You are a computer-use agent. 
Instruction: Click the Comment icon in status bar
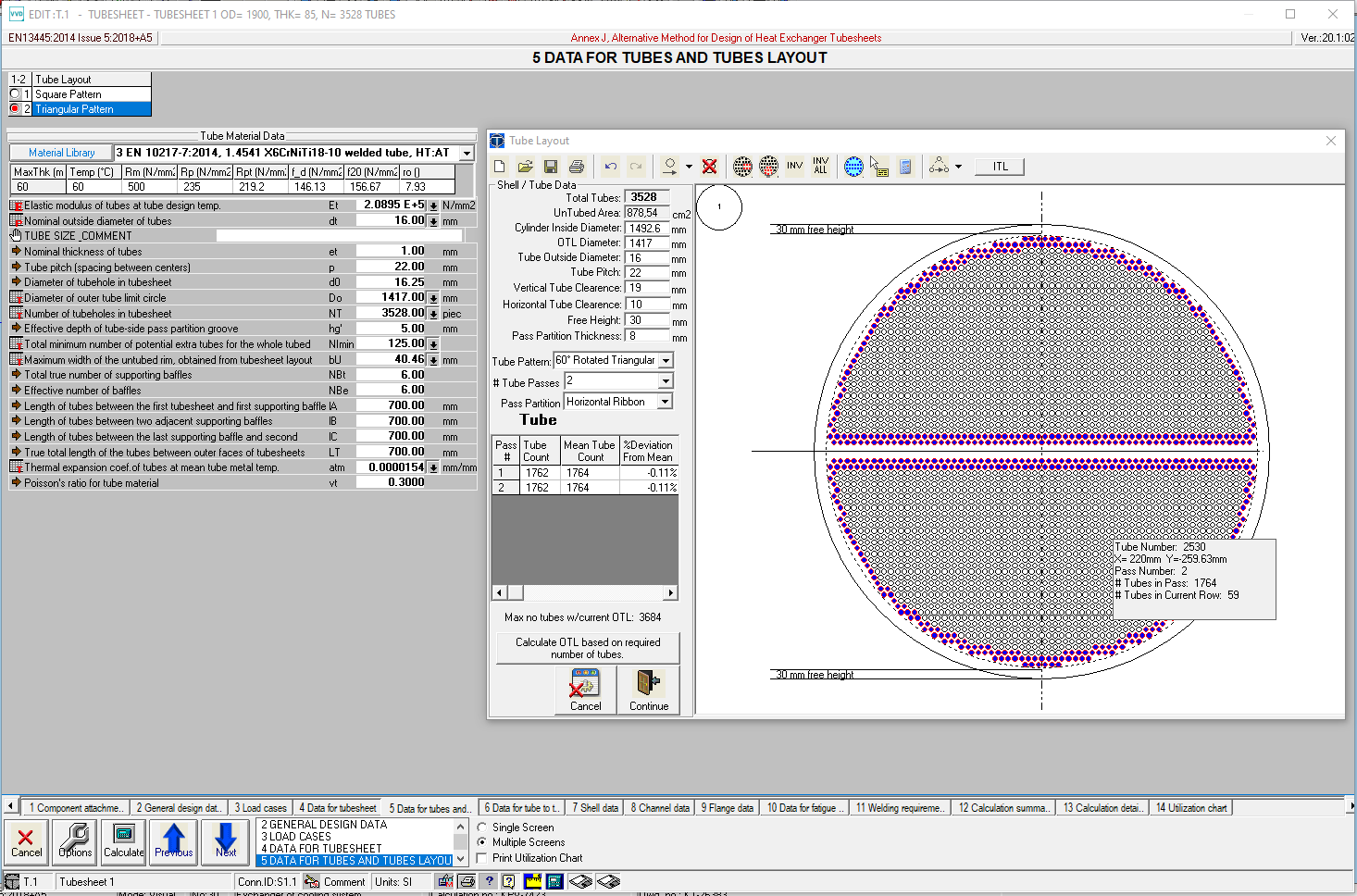tap(312, 881)
